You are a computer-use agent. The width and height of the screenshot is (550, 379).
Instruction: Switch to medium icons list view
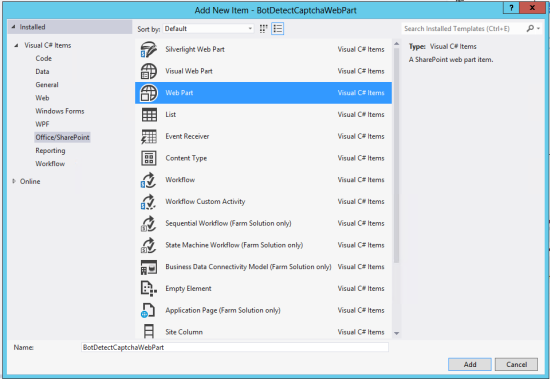pos(277,29)
